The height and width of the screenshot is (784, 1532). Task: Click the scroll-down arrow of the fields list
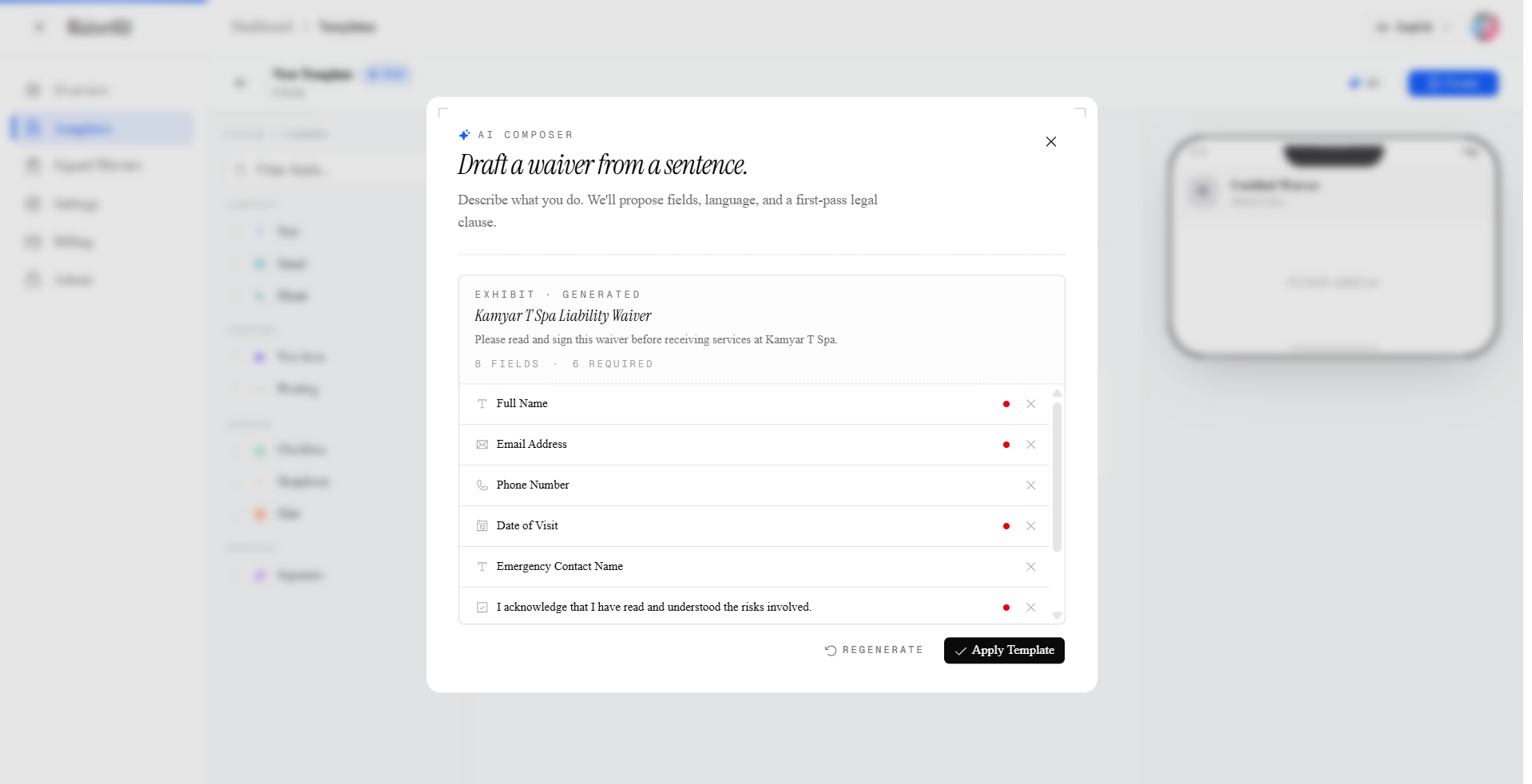click(1057, 616)
